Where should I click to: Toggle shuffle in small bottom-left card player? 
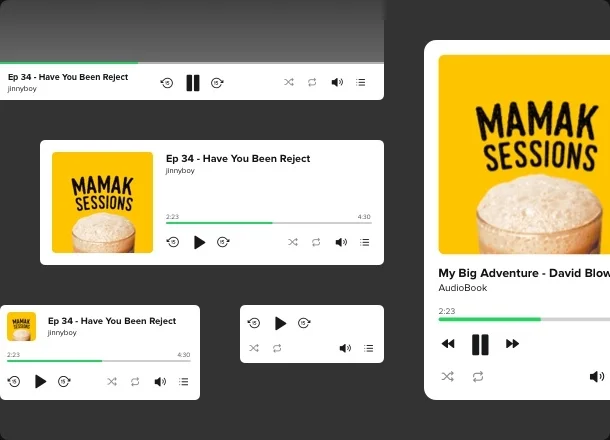[x=112, y=382]
